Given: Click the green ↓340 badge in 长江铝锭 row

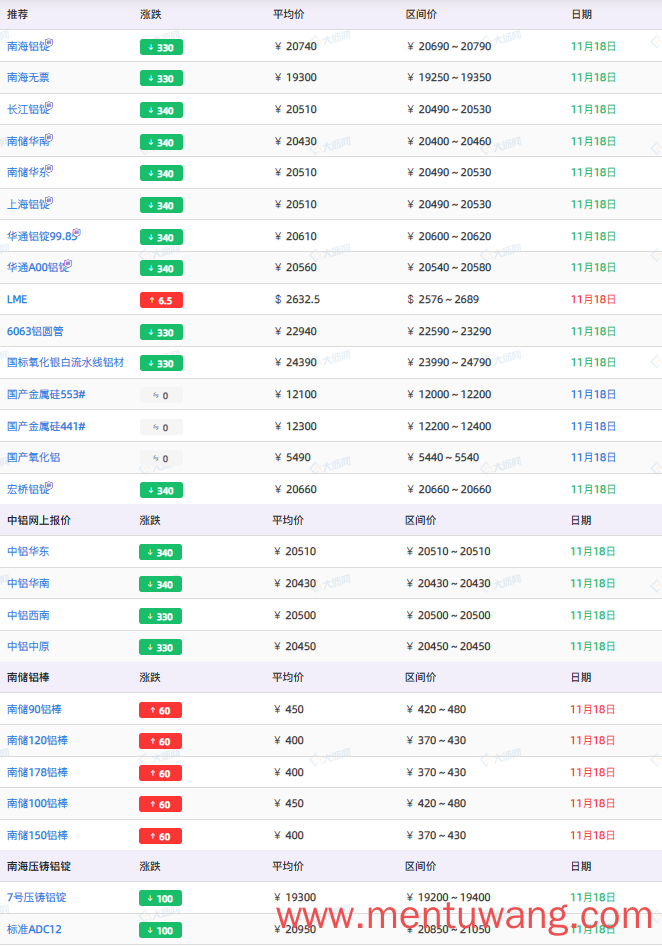Looking at the screenshot, I should [161, 111].
